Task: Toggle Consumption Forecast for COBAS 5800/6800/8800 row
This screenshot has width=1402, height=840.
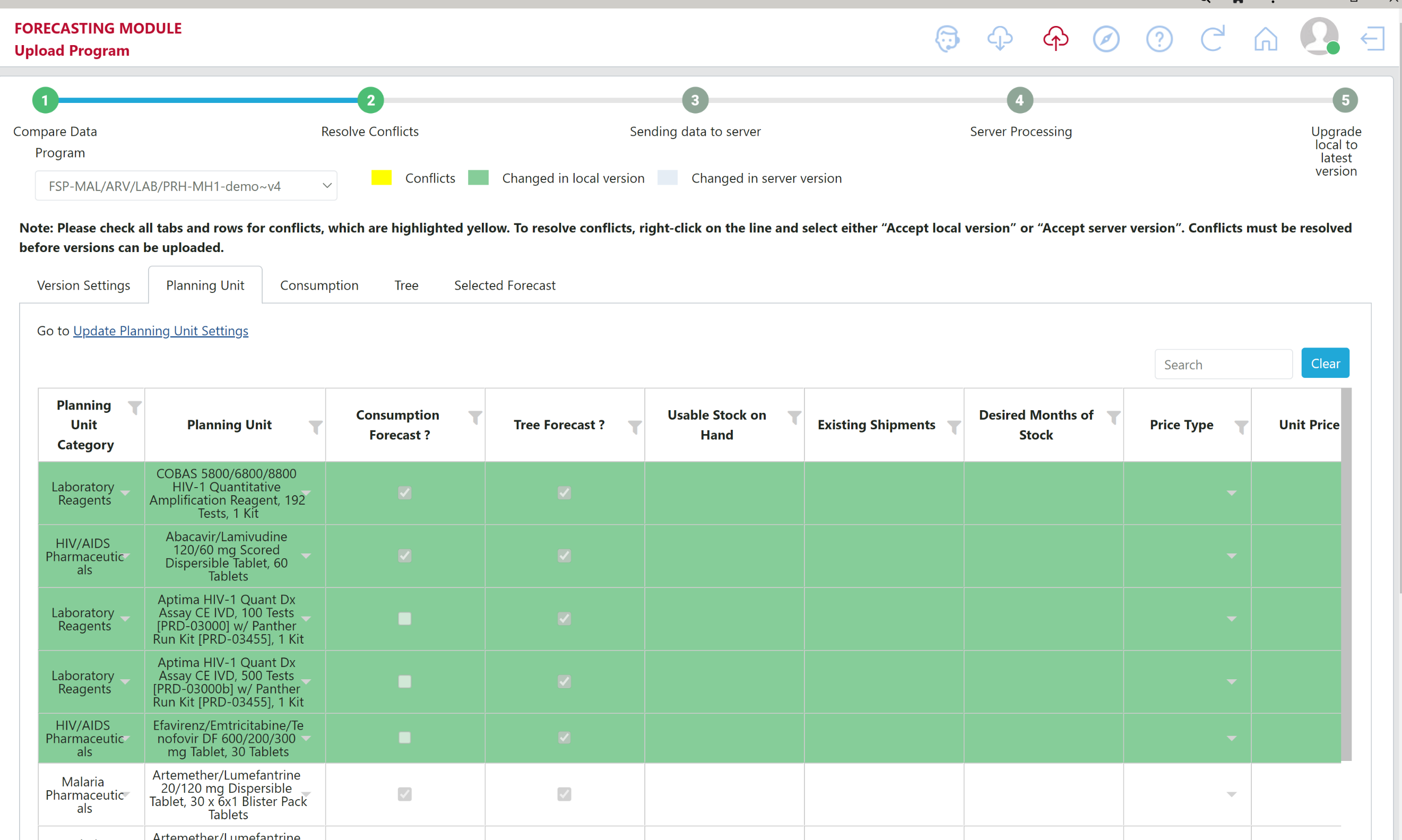Action: pos(405,493)
